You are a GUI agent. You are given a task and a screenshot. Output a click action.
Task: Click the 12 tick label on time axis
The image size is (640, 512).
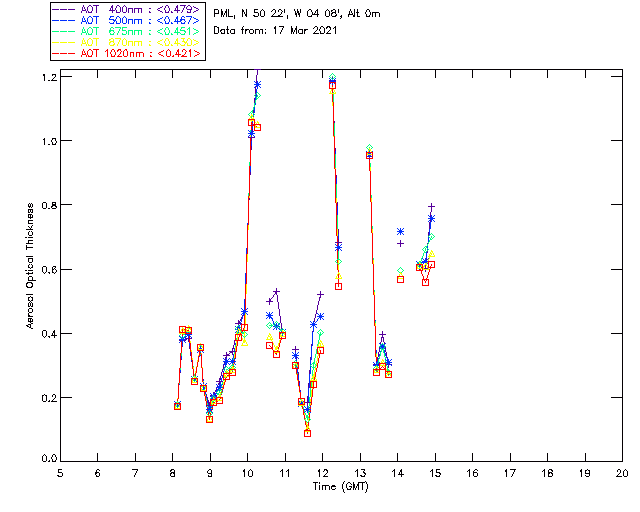[x=322, y=473]
